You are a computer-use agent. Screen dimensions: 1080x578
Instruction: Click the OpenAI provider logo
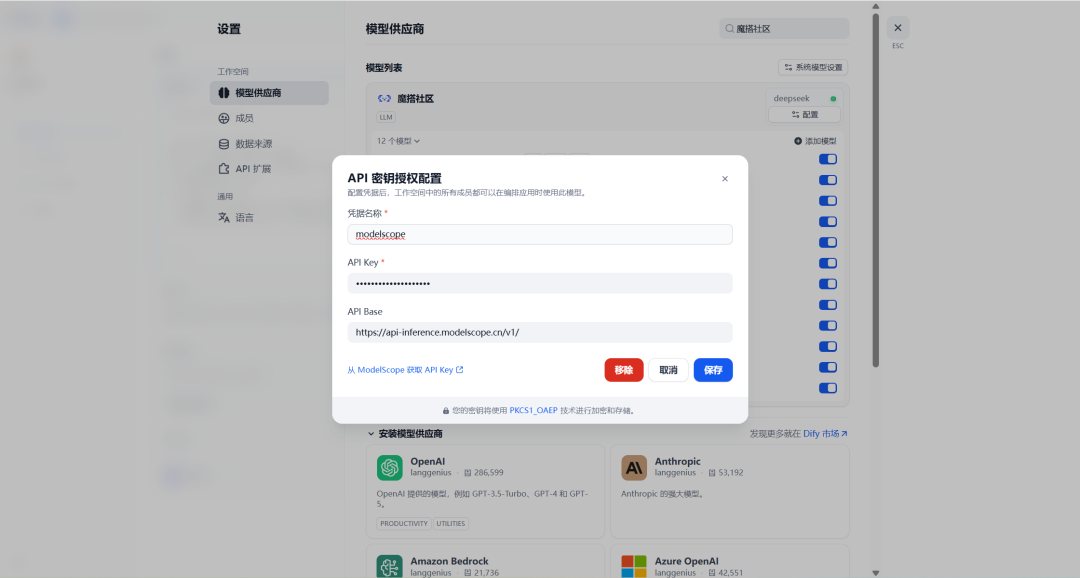[389, 468]
